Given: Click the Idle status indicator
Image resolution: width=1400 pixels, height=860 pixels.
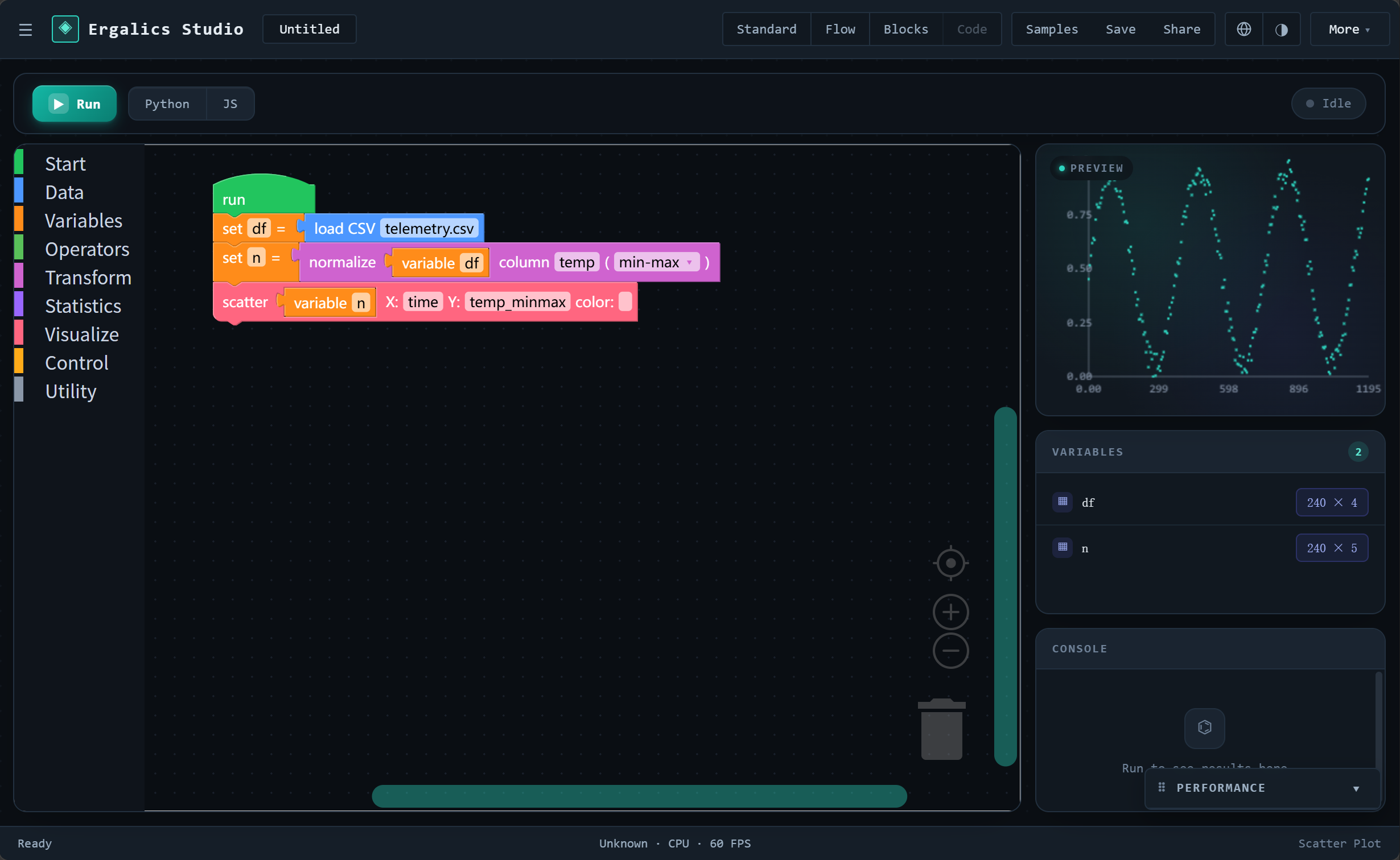Looking at the screenshot, I should click(1328, 104).
